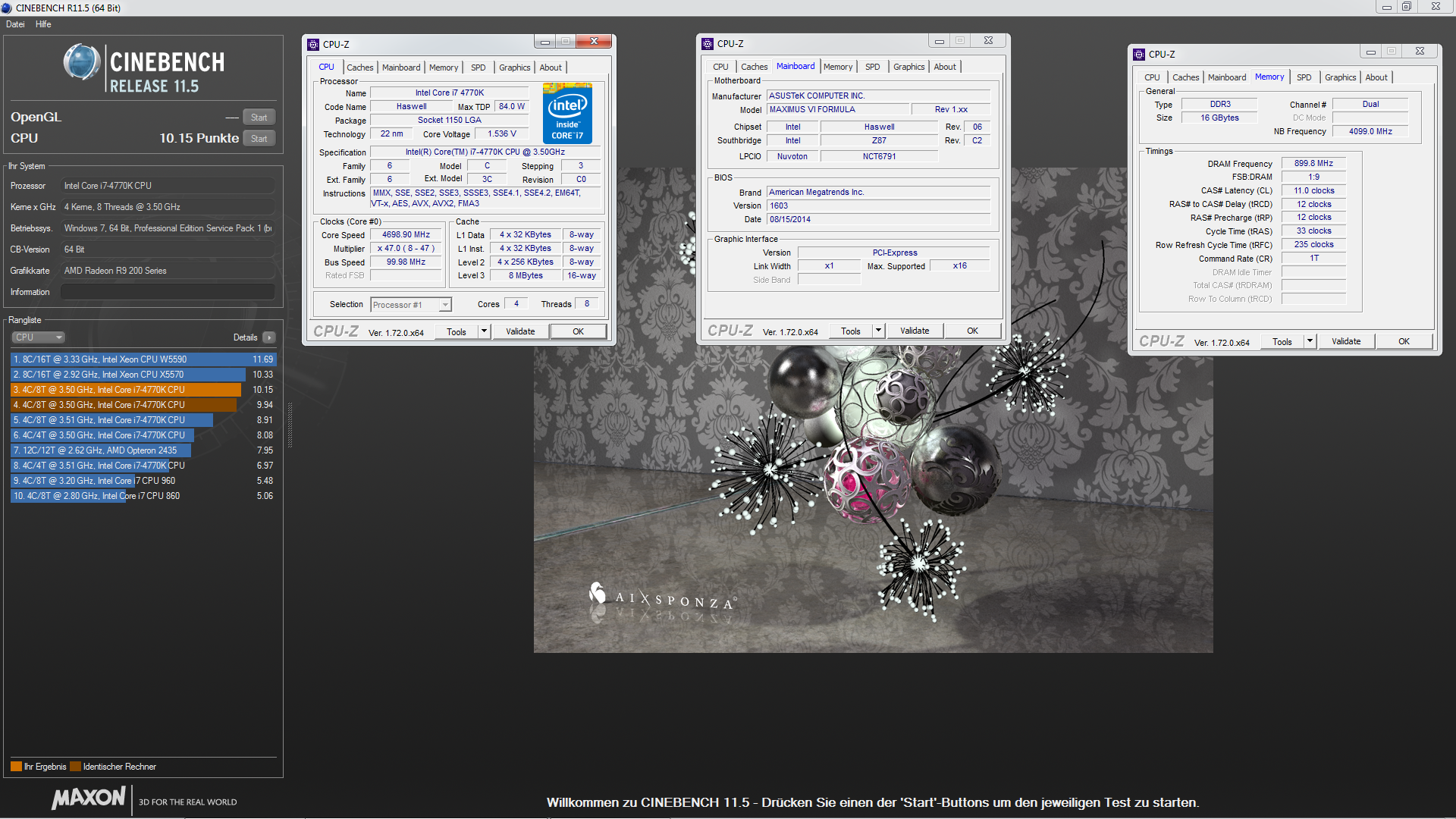
Task: Click OK in memory CPU-Z window
Action: pos(1404,341)
